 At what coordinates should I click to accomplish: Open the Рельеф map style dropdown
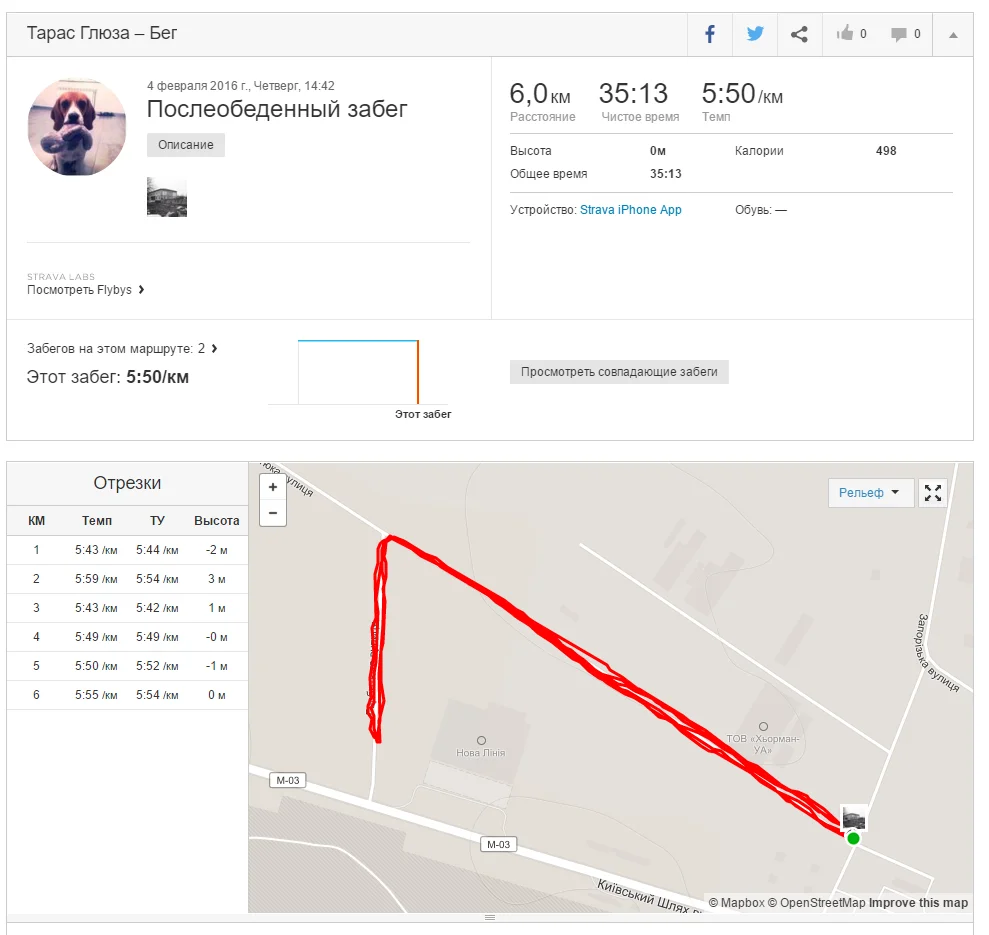tap(870, 493)
